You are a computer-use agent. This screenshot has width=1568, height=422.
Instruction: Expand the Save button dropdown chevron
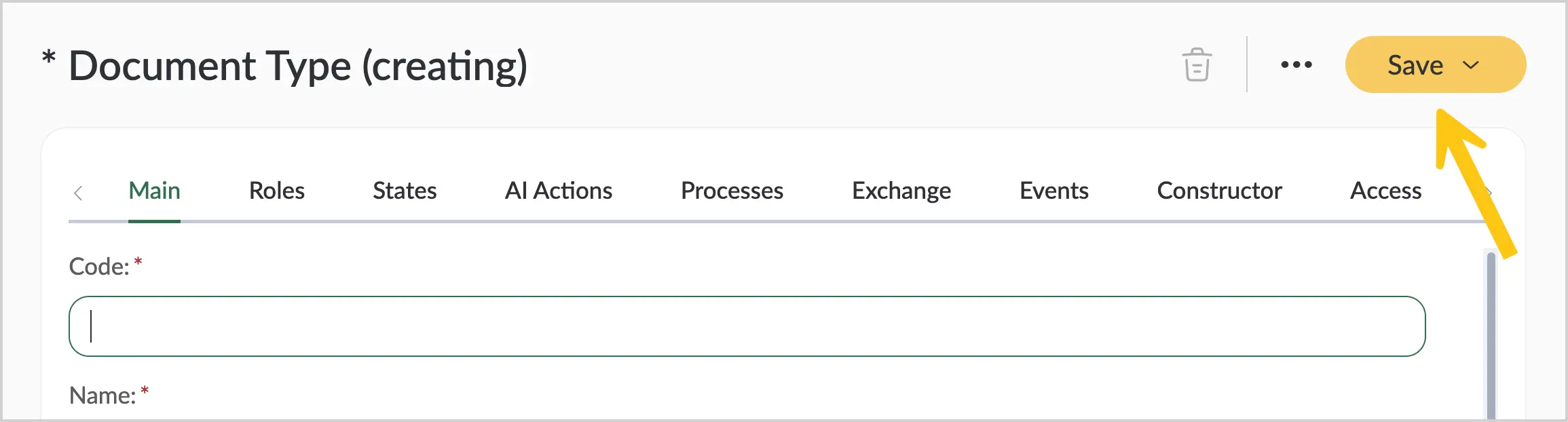tap(1471, 65)
